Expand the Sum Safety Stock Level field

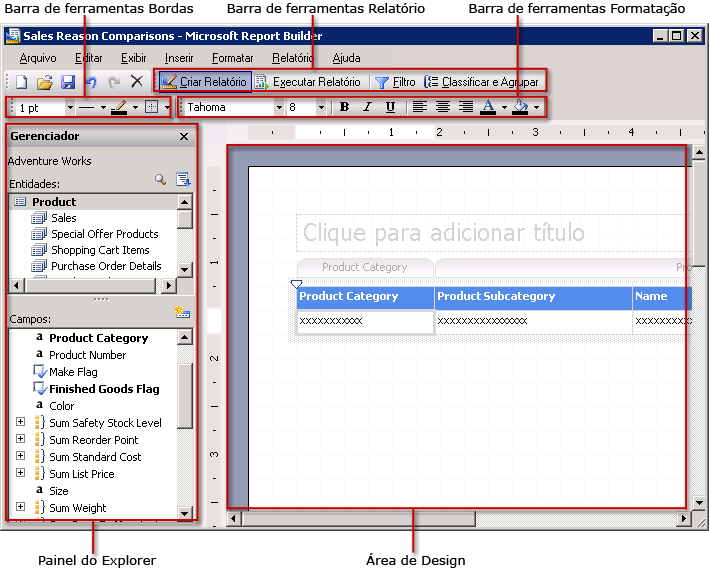coord(20,423)
